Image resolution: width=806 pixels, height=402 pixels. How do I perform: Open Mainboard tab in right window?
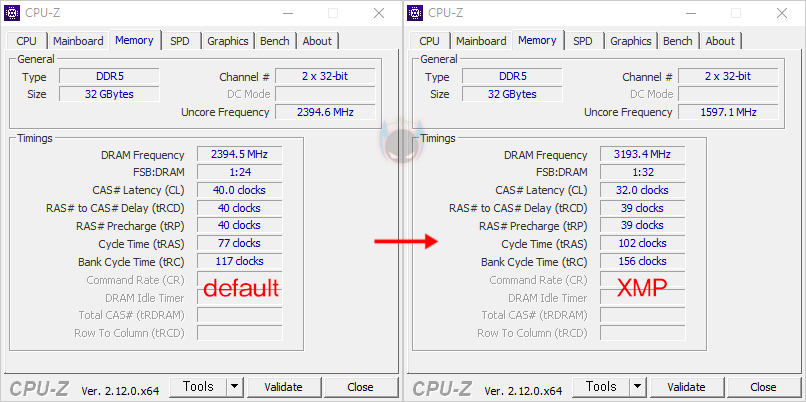pyautogui.click(x=481, y=41)
